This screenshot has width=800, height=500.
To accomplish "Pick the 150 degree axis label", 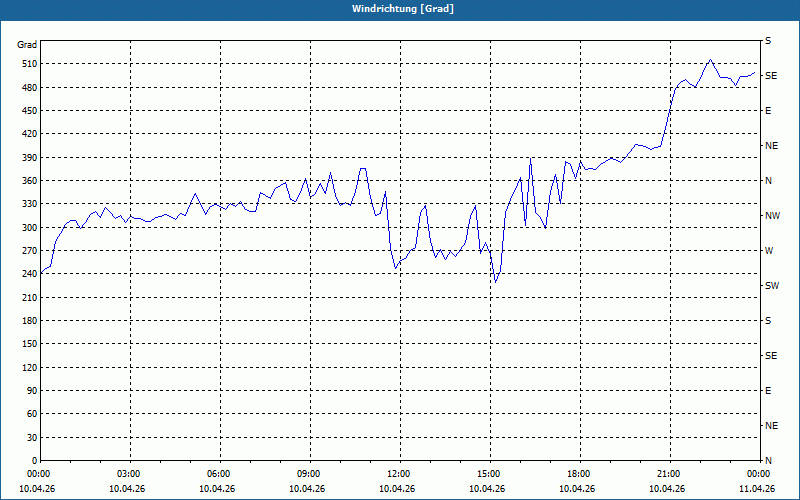I will point(30,344).
